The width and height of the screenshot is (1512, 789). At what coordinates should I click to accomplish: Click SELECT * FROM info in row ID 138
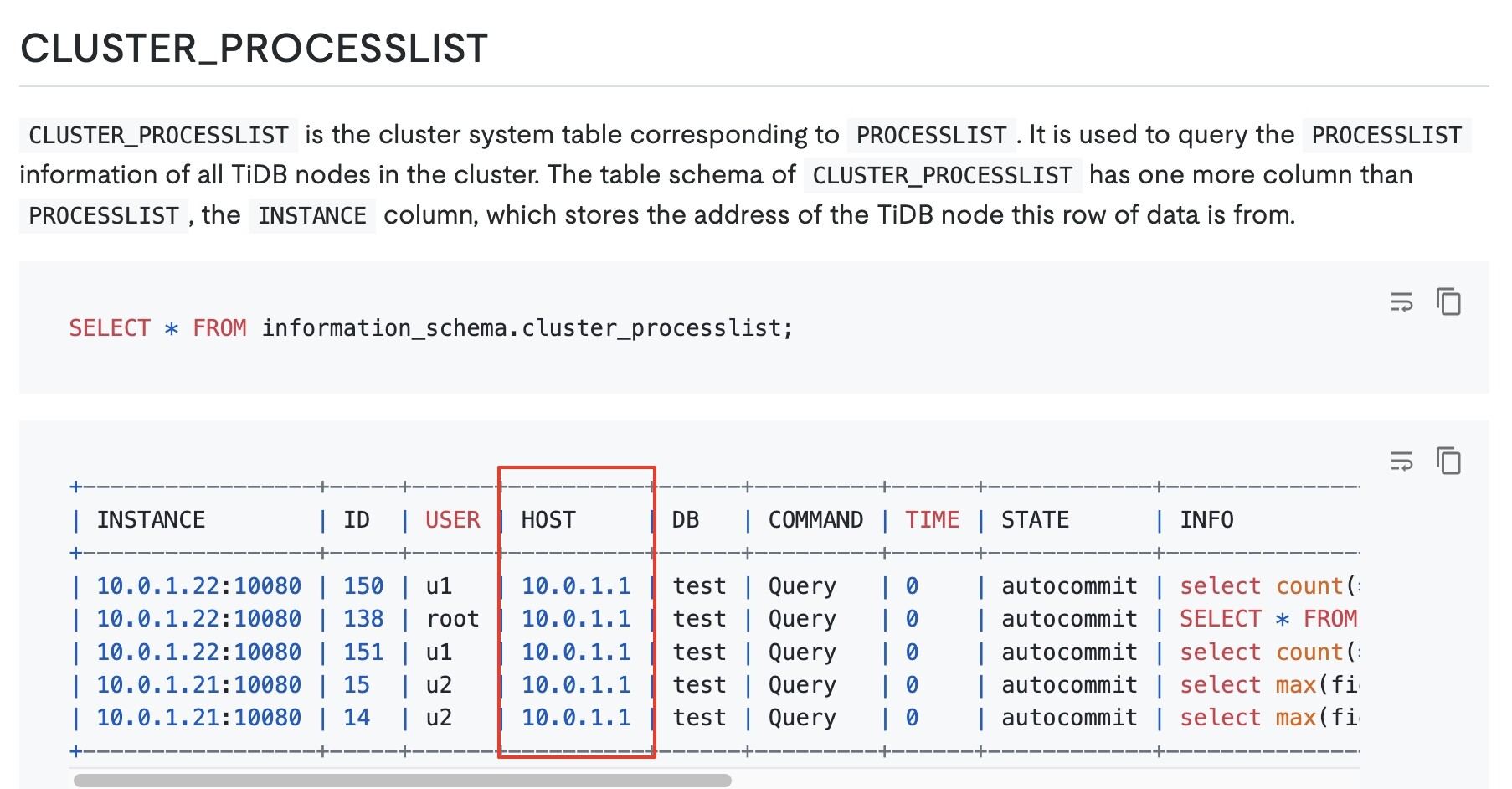click(x=1268, y=619)
